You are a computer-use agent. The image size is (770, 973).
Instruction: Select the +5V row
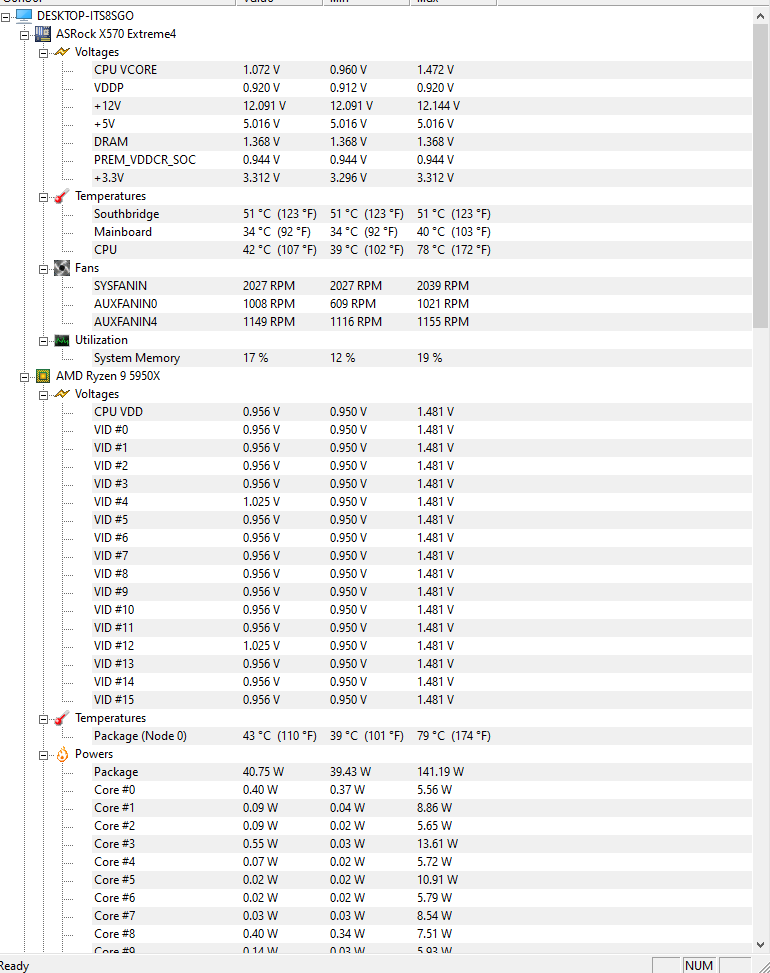tap(422, 123)
